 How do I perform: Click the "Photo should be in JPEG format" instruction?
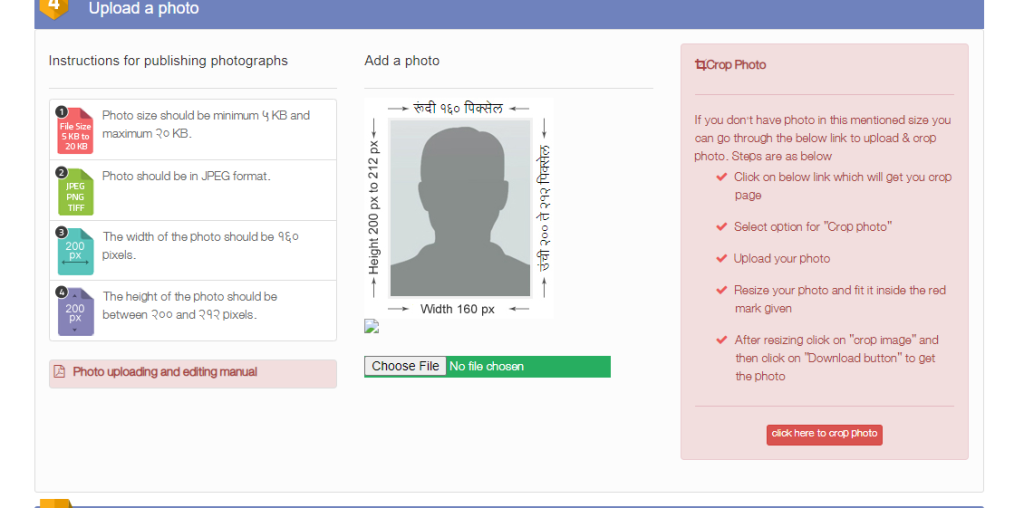tap(186, 176)
